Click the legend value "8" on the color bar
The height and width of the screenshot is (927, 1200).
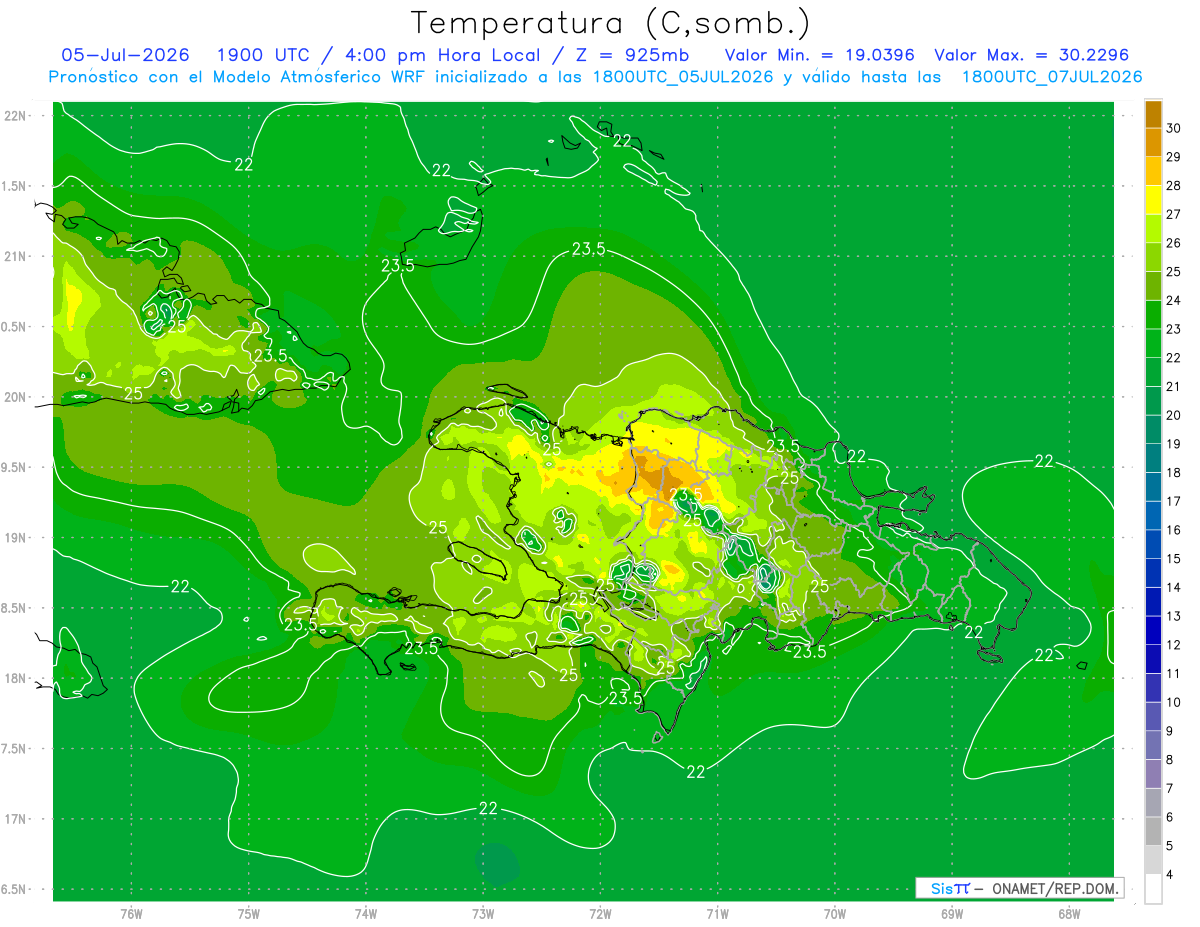[1172, 760]
